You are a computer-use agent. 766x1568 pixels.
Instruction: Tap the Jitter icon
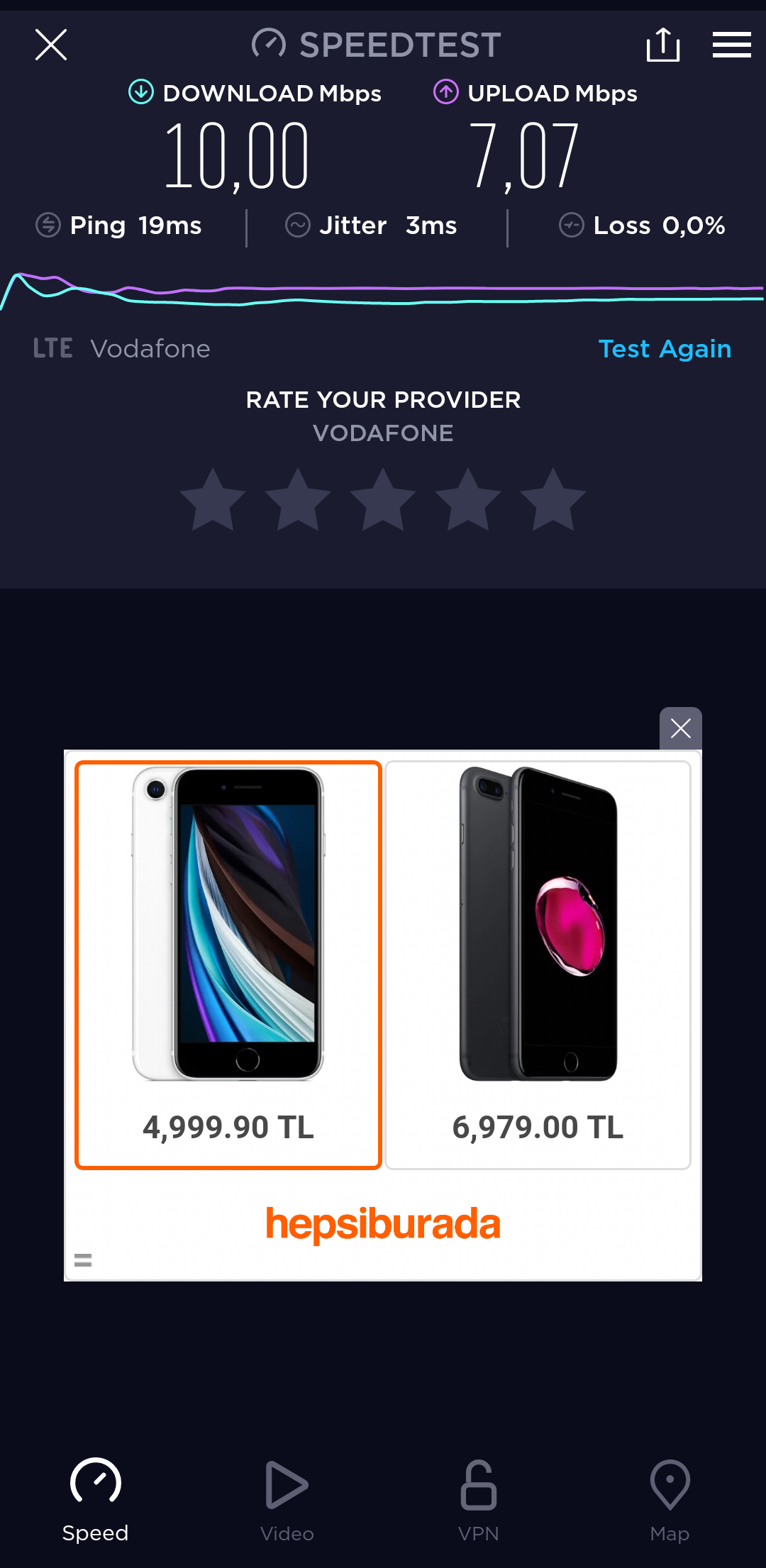(x=298, y=226)
